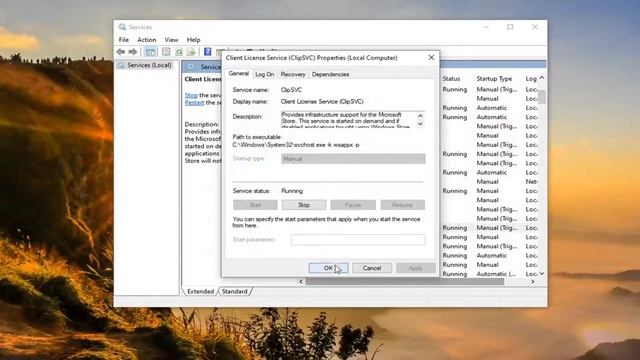This screenshot has height=360, width=640.
Task: Click the Pause button in the dialog
Action: (x=353, y=205)
